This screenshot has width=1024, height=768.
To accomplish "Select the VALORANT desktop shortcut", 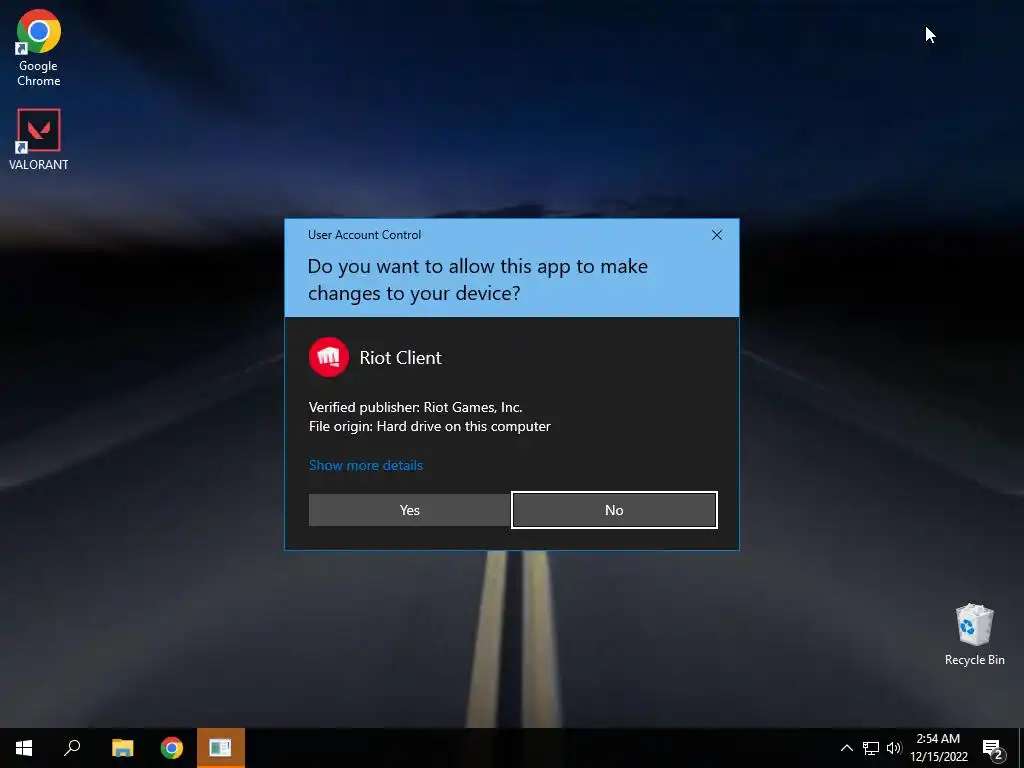I will (39, 140).
